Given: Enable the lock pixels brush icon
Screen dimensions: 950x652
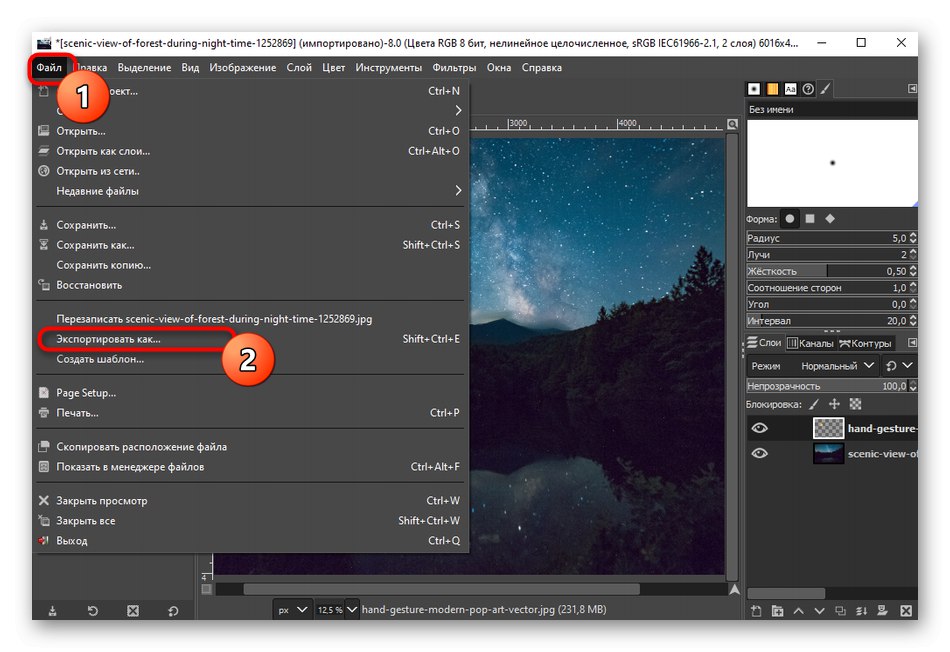Looking at the screenshot, I should 813,404.
